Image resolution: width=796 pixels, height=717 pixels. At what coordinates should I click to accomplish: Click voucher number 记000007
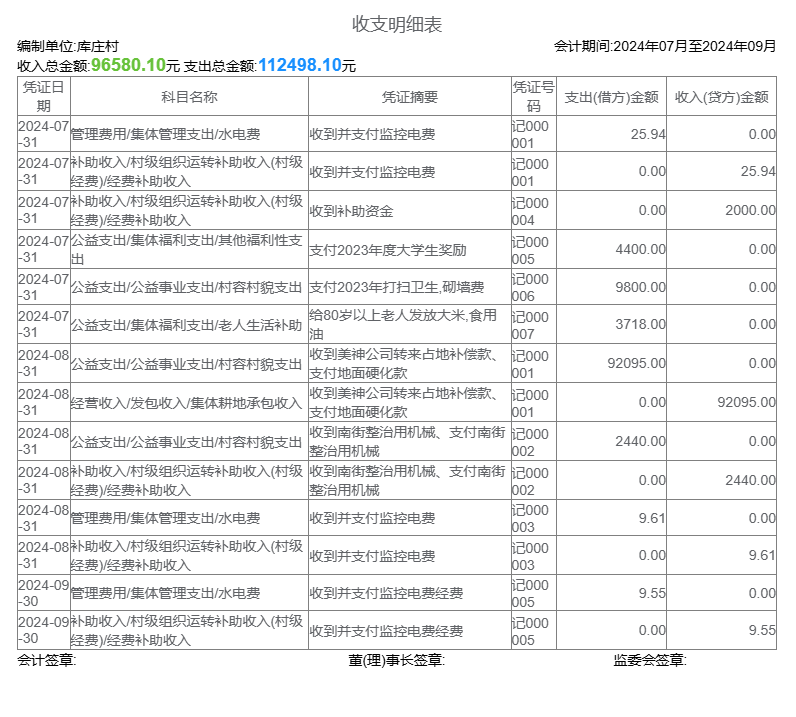pyautogui.click(x=532, y=325)
